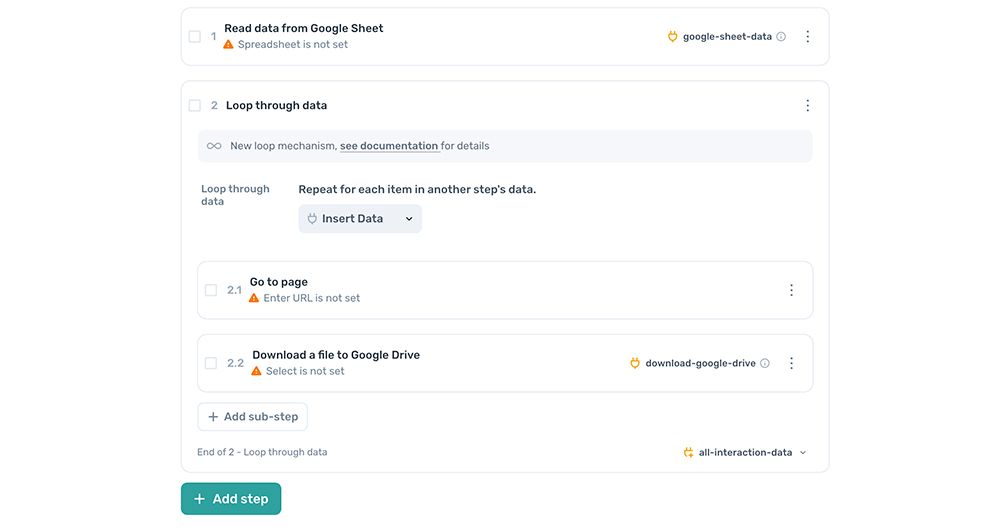Click the Add sub-step button
This screenshot has height=530, width=1000.
(253, 416)
